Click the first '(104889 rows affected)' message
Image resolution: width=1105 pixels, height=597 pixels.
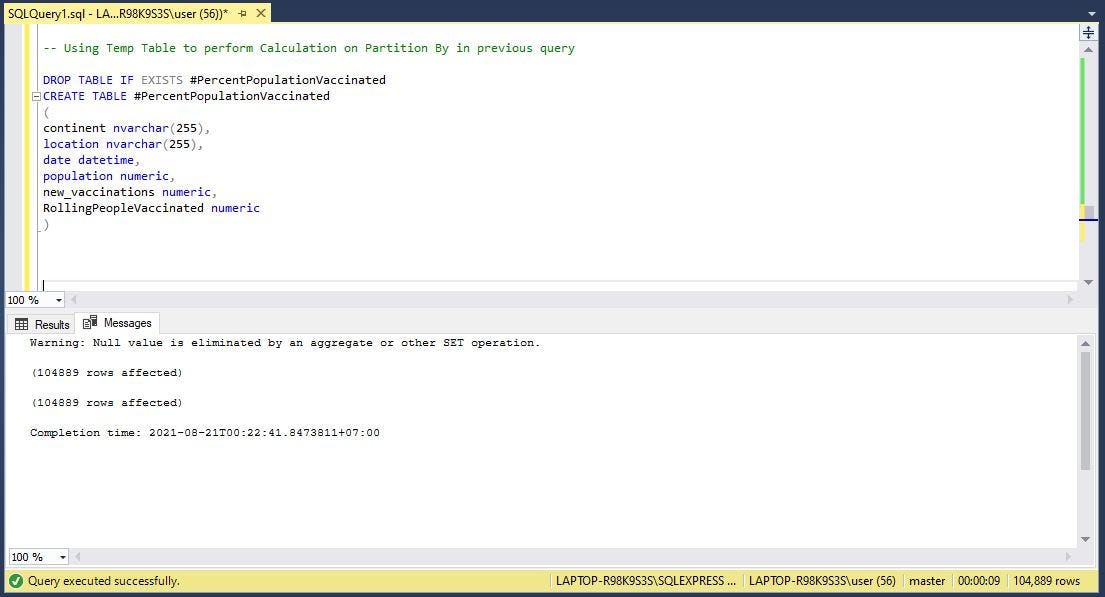106,373
